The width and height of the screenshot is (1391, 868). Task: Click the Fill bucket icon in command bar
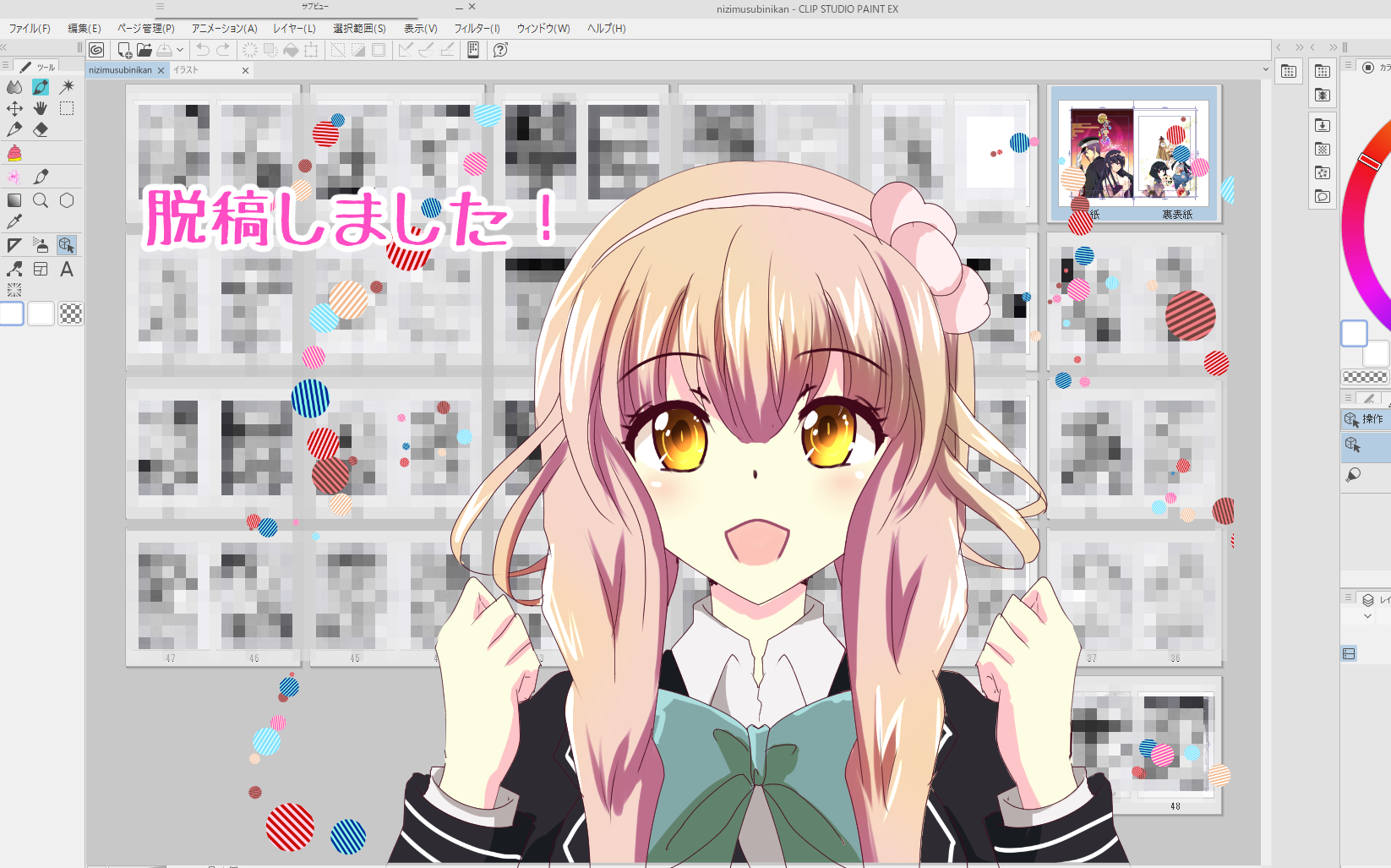tap(291, 50)
